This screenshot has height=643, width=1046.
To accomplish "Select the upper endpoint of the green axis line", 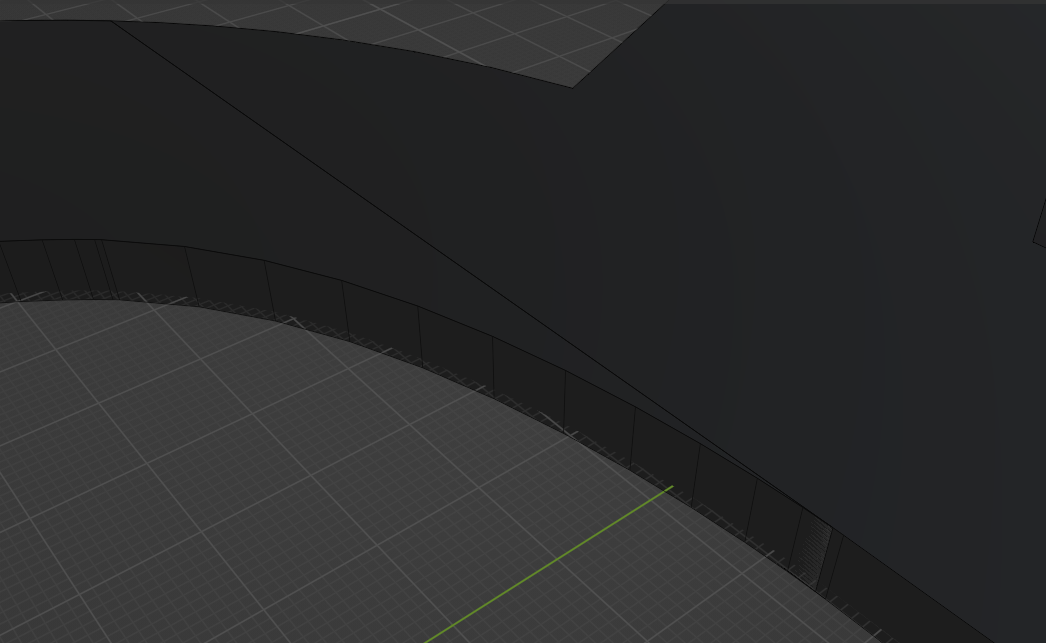I will pyautogui.click(x=671, y=488).
